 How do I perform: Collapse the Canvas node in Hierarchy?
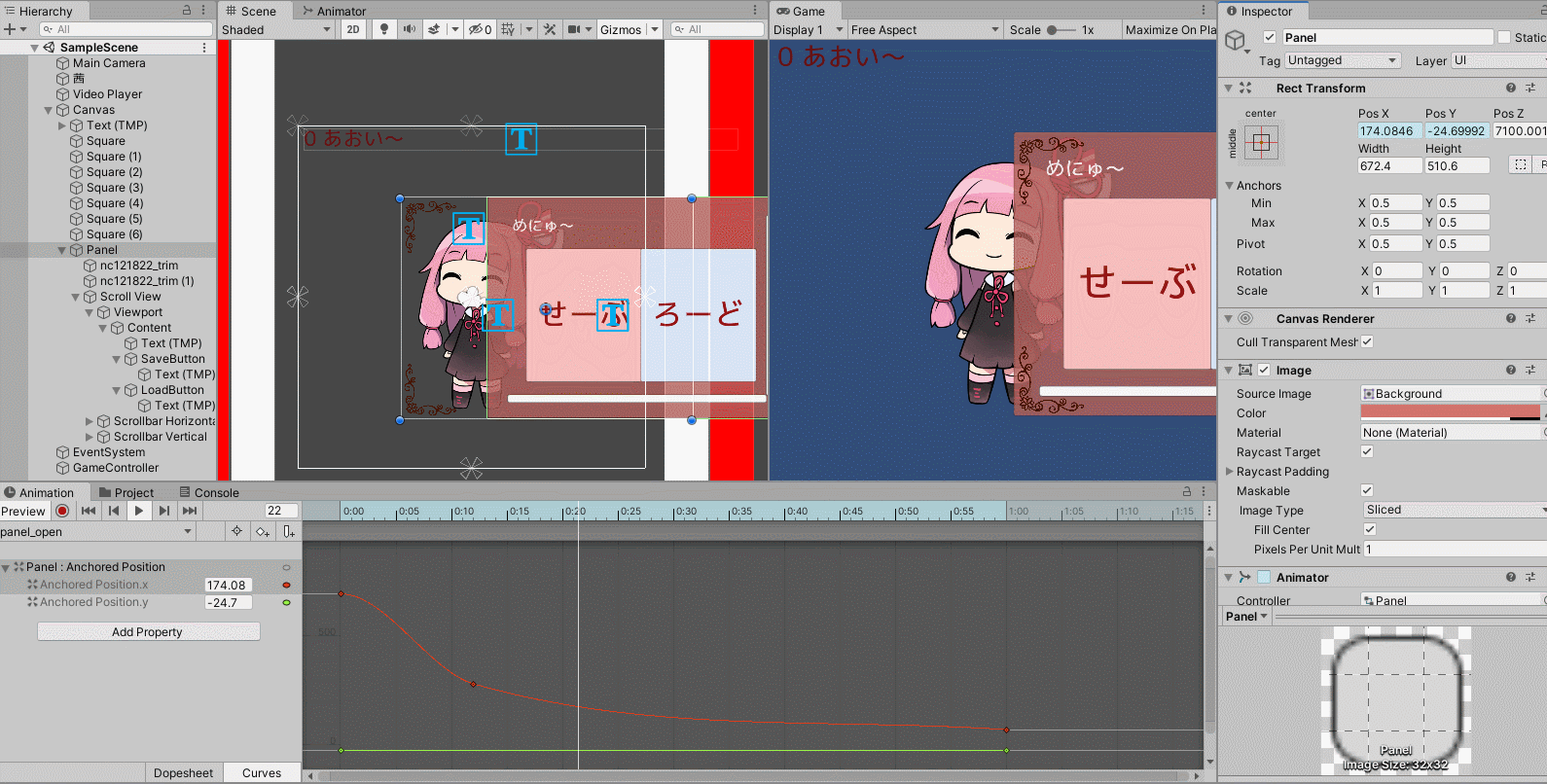coord(49,110)
